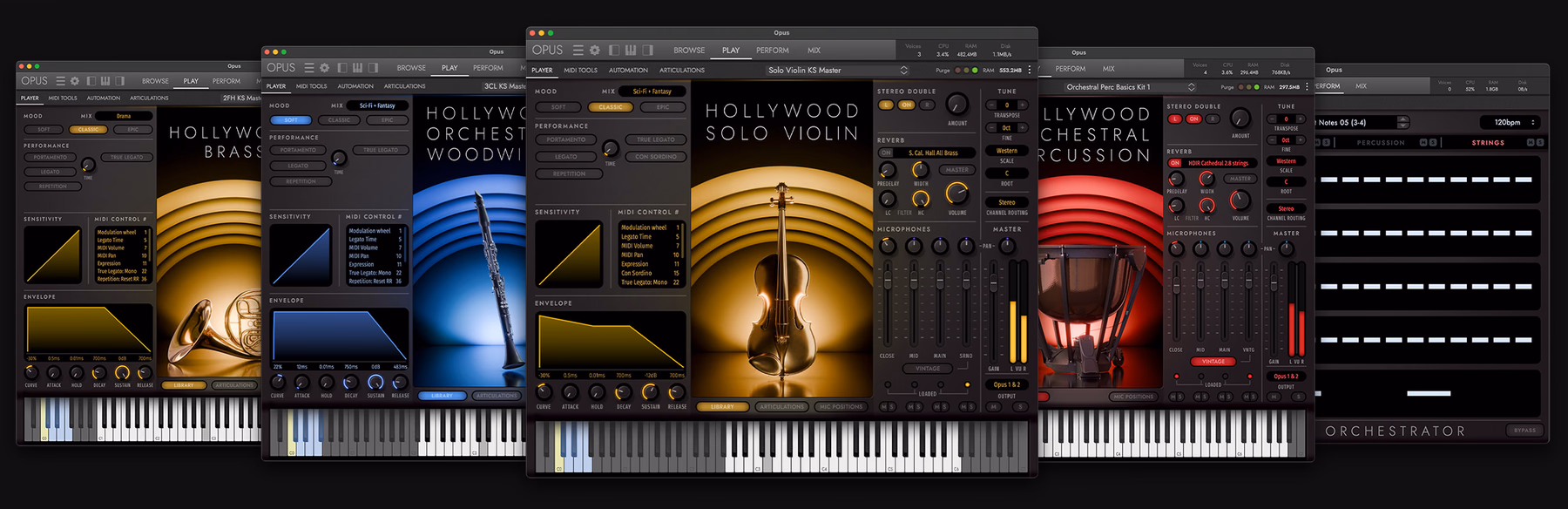
Task: Enable Portamento in Solo Violin performance section
Action: (x=566, y=139)
